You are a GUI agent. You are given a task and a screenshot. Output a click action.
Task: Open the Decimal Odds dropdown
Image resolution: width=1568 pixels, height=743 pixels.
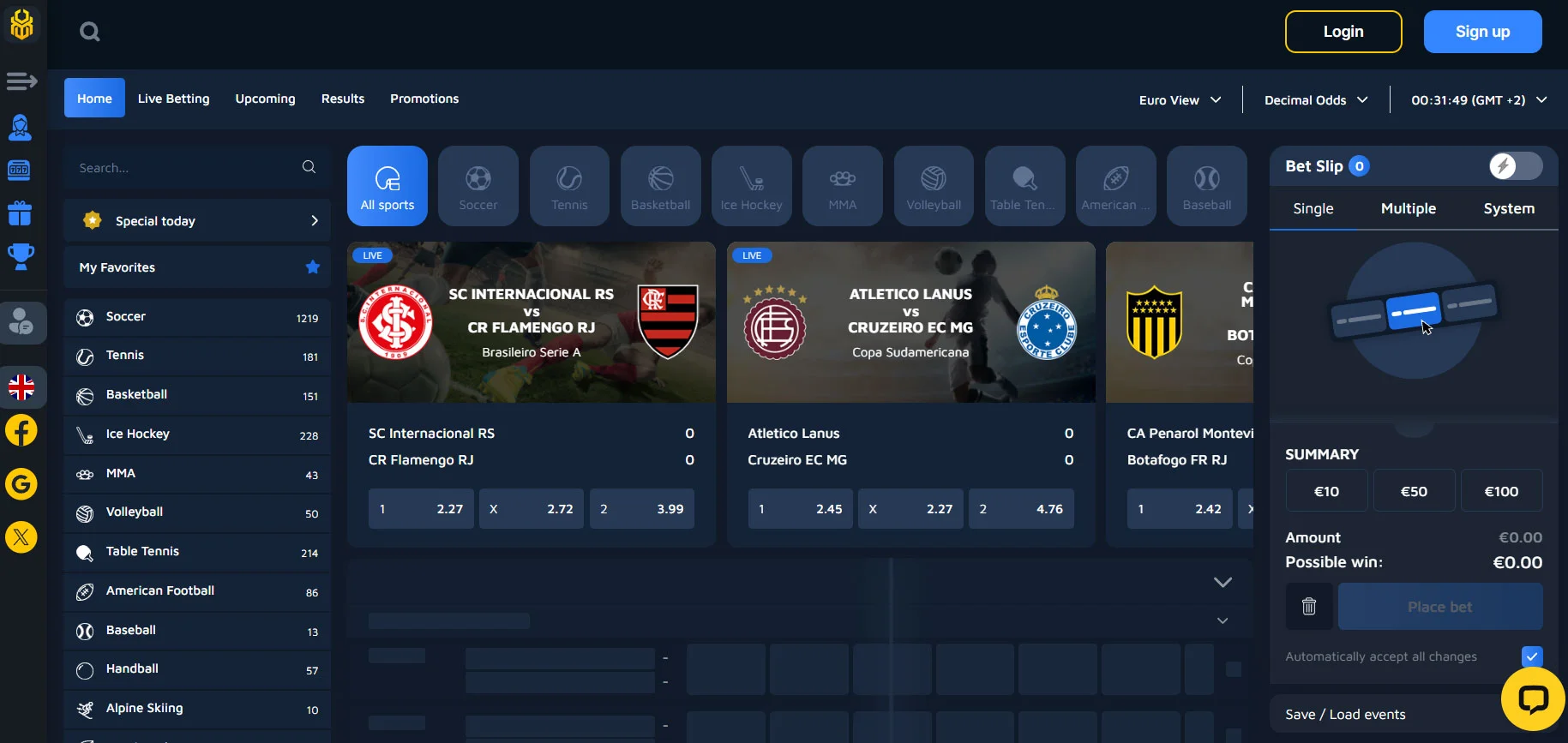(x=1316, y=100)
